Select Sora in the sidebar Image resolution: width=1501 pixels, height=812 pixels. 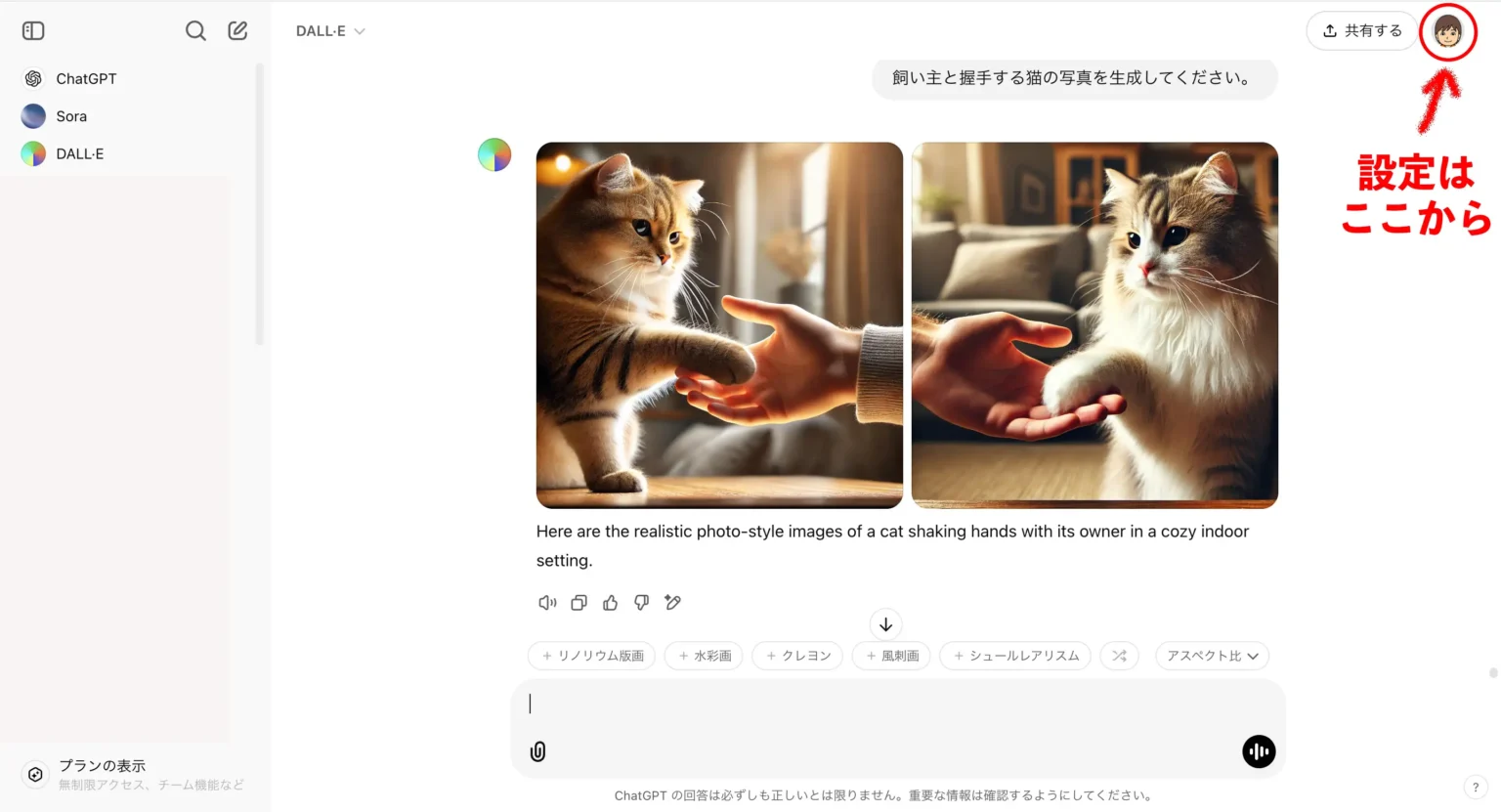tap(71, 116)
